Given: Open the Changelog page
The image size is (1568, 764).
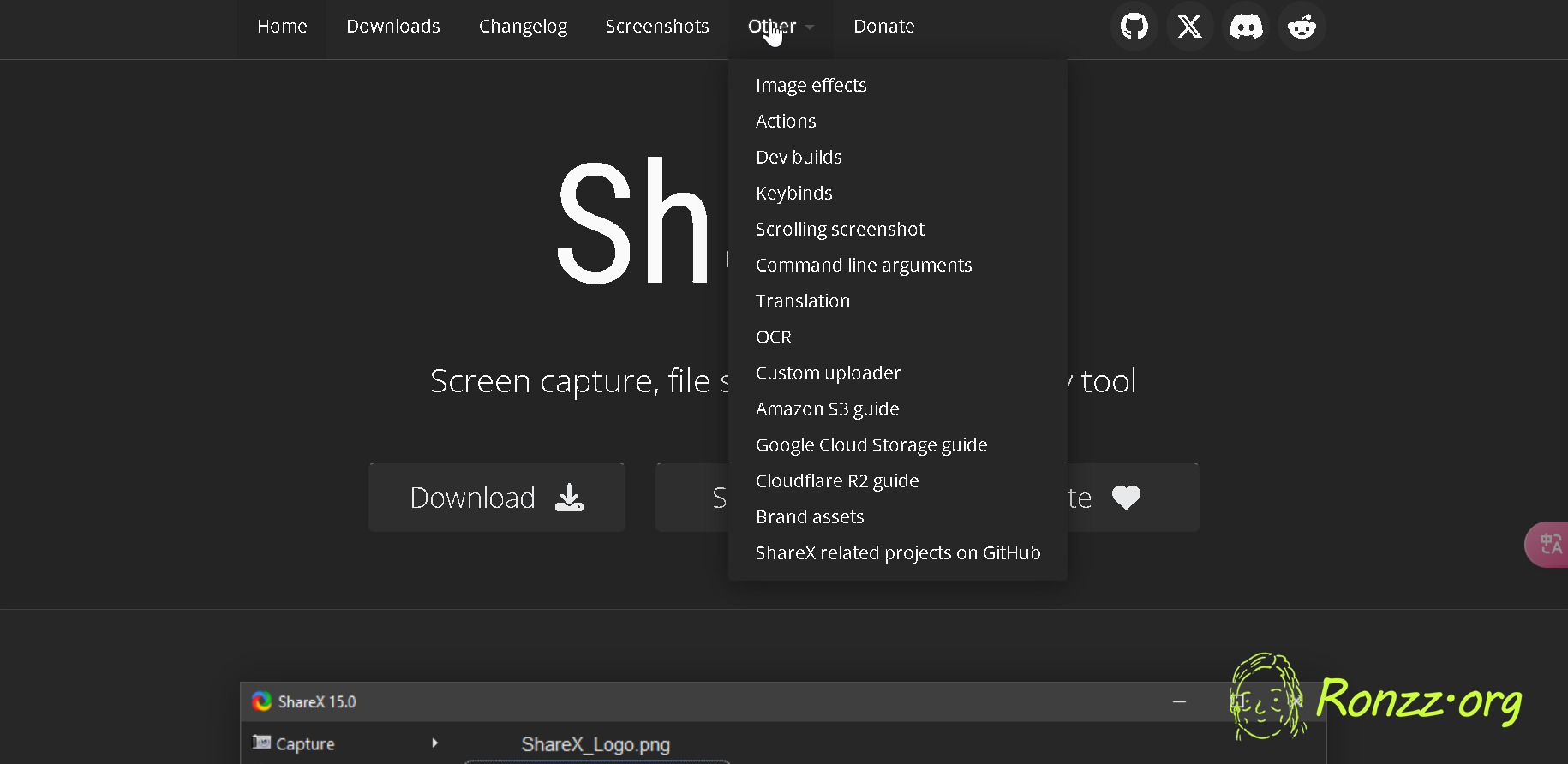Looking at the screenshot, I should pos(523,27).
